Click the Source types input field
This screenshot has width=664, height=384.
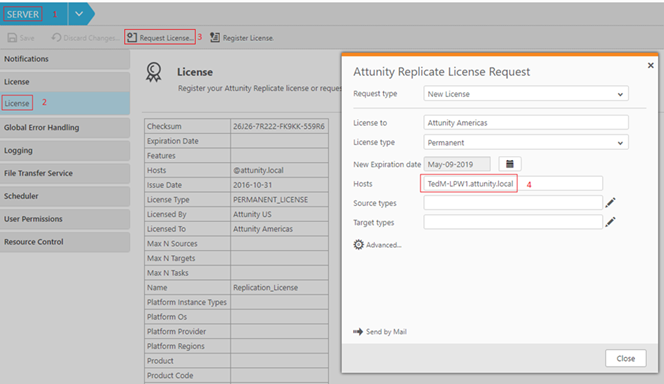(513, 203)
